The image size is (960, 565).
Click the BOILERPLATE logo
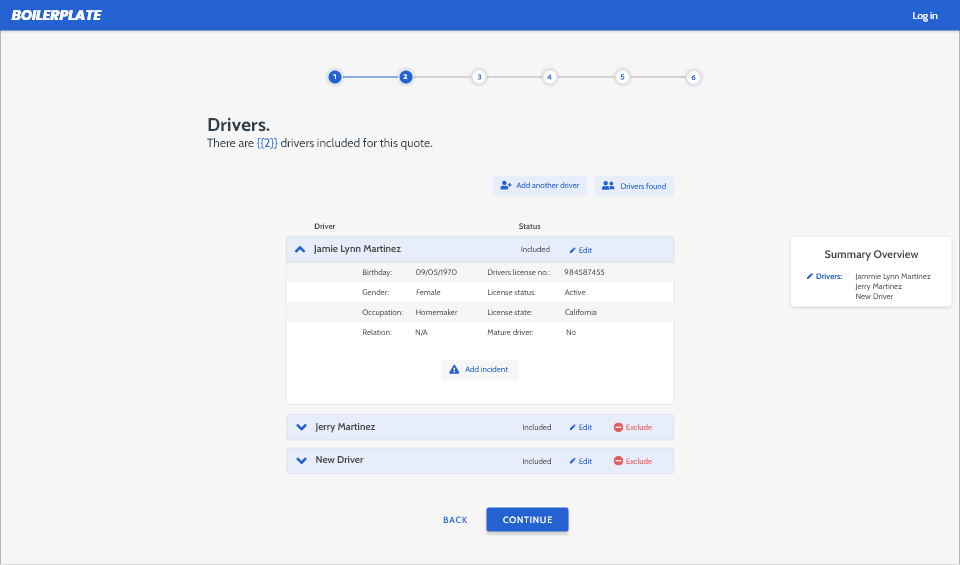(56, 16)
